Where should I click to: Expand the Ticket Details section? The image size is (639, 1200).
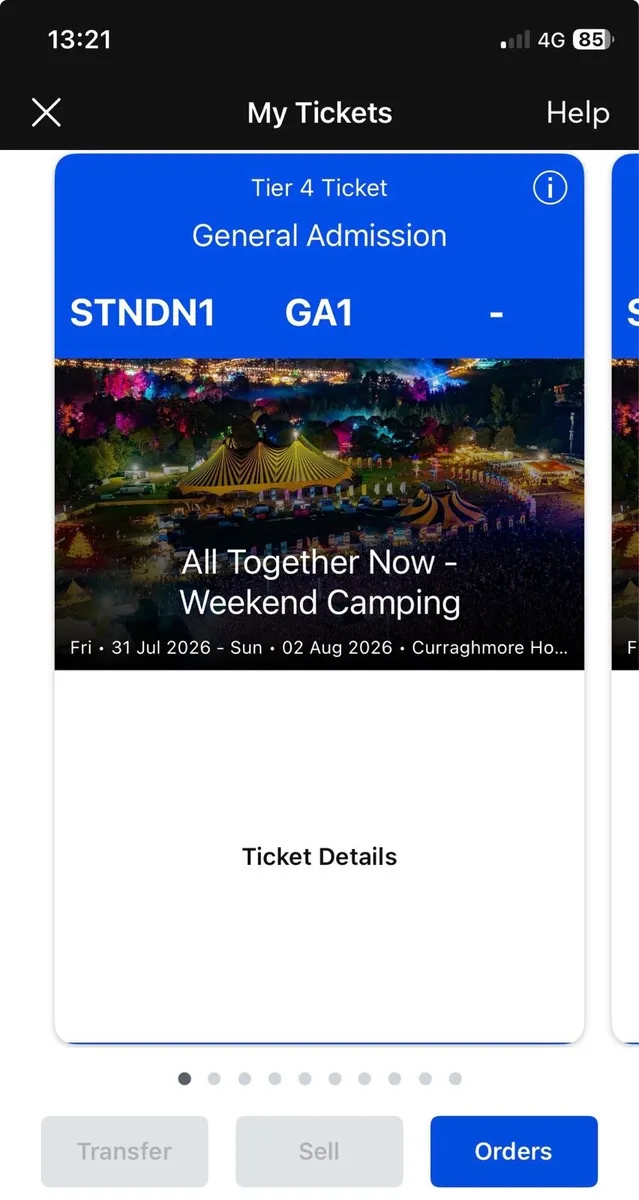coord(319,856)
